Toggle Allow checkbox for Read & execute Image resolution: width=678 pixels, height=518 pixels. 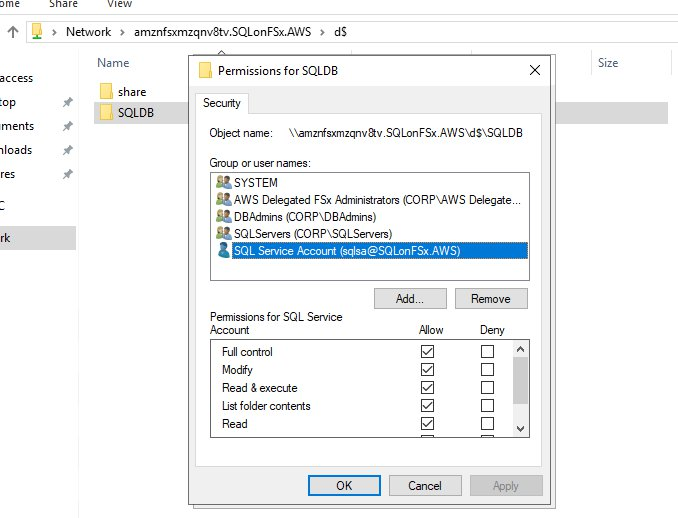[427, 387]
